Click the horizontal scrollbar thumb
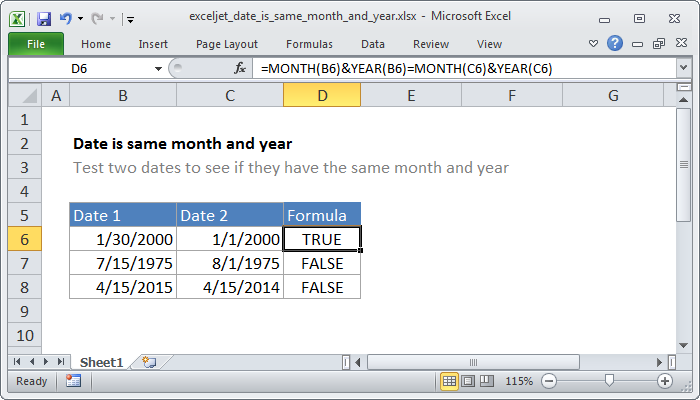 (x=474, y=362)
